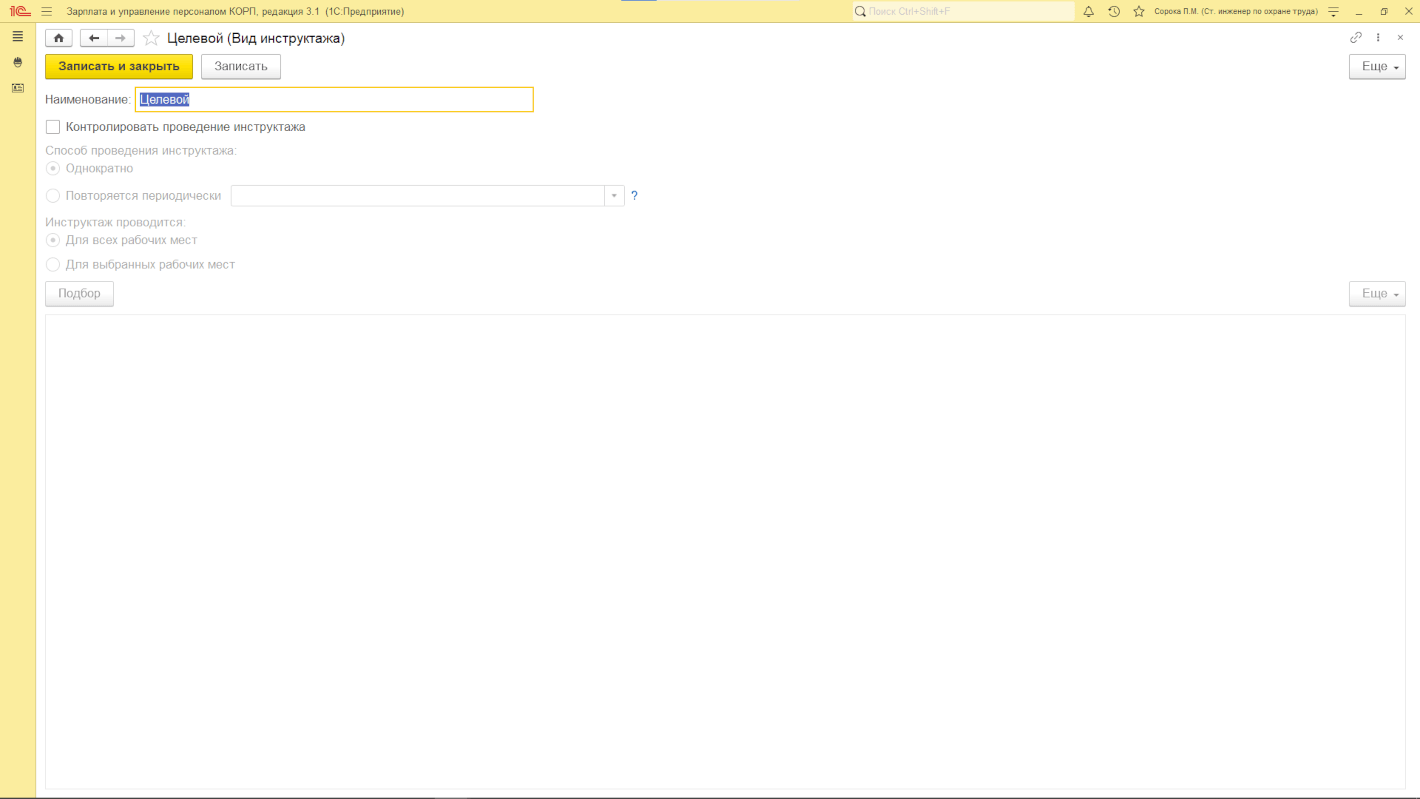
Task: Navigate forward with the right arrow
Action: point(120,38)
